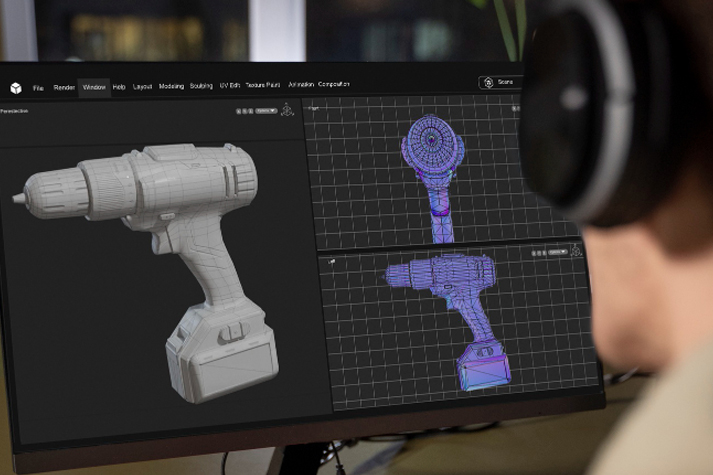This screenshot has height=475, width=713.
Task: Open the Help menu
Action: pos(119,87)
